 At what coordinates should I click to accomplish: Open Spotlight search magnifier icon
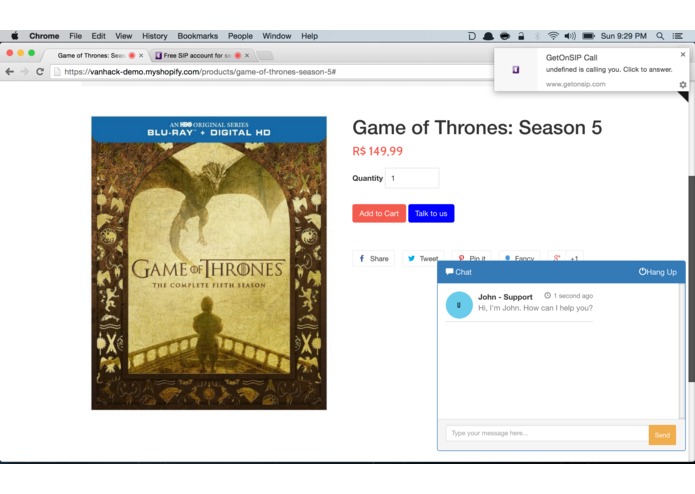pyautogui.click(x=660, y=36)
